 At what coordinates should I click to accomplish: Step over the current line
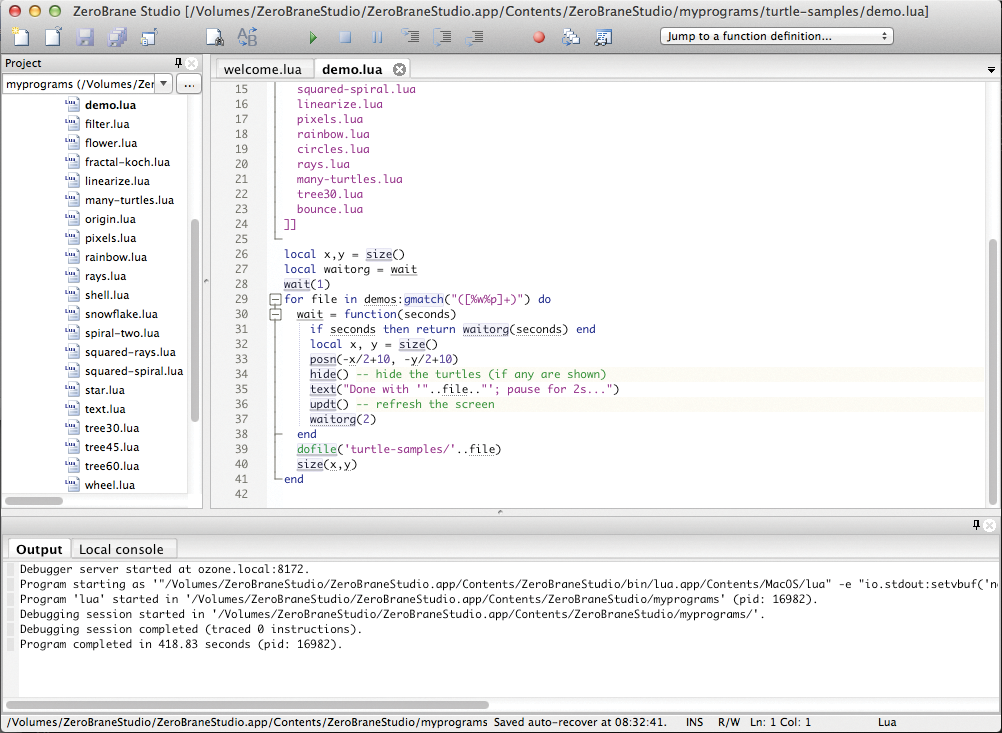point(442,36)
